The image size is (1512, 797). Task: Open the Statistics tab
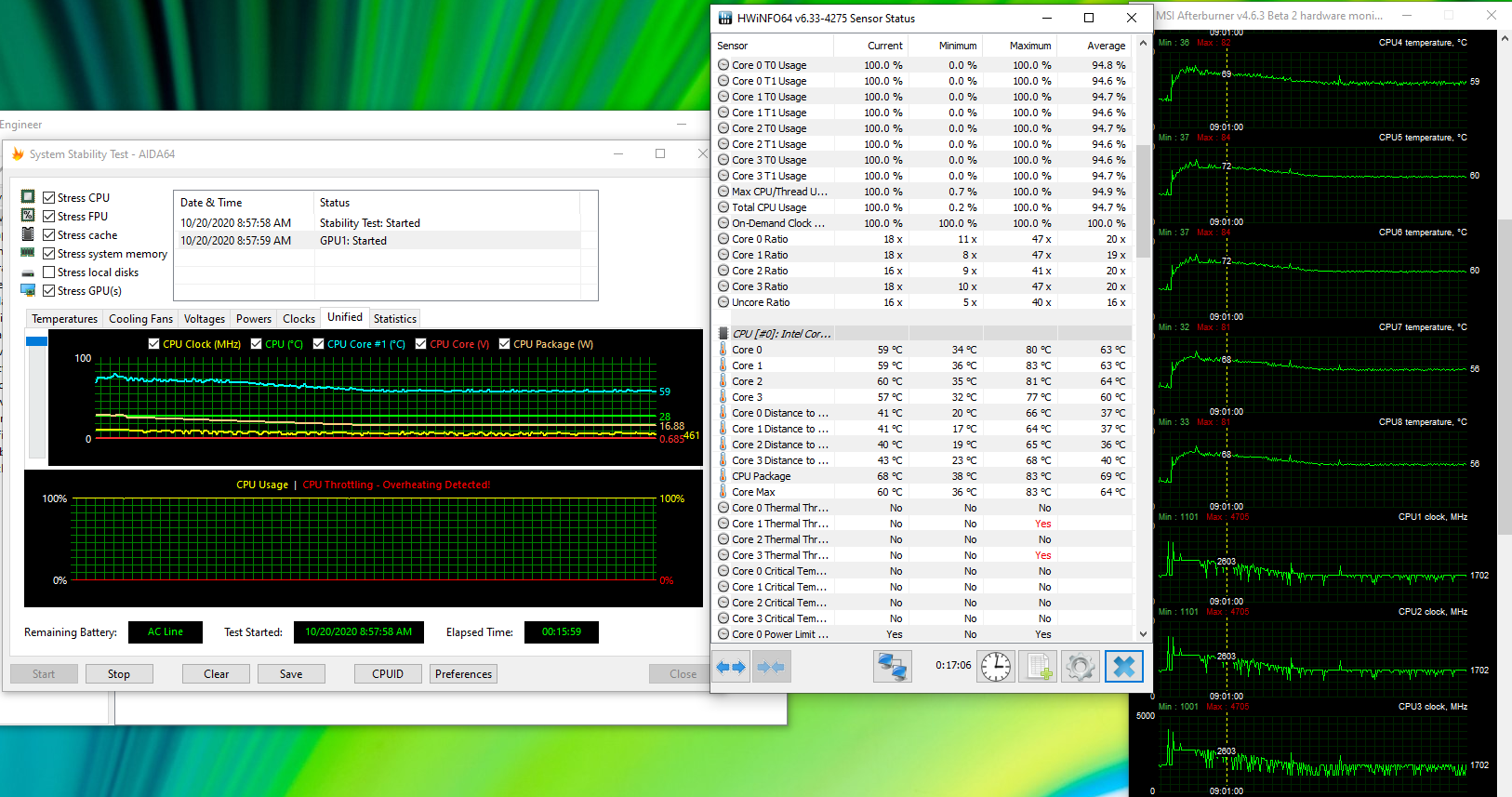click(x=395, y=319)
